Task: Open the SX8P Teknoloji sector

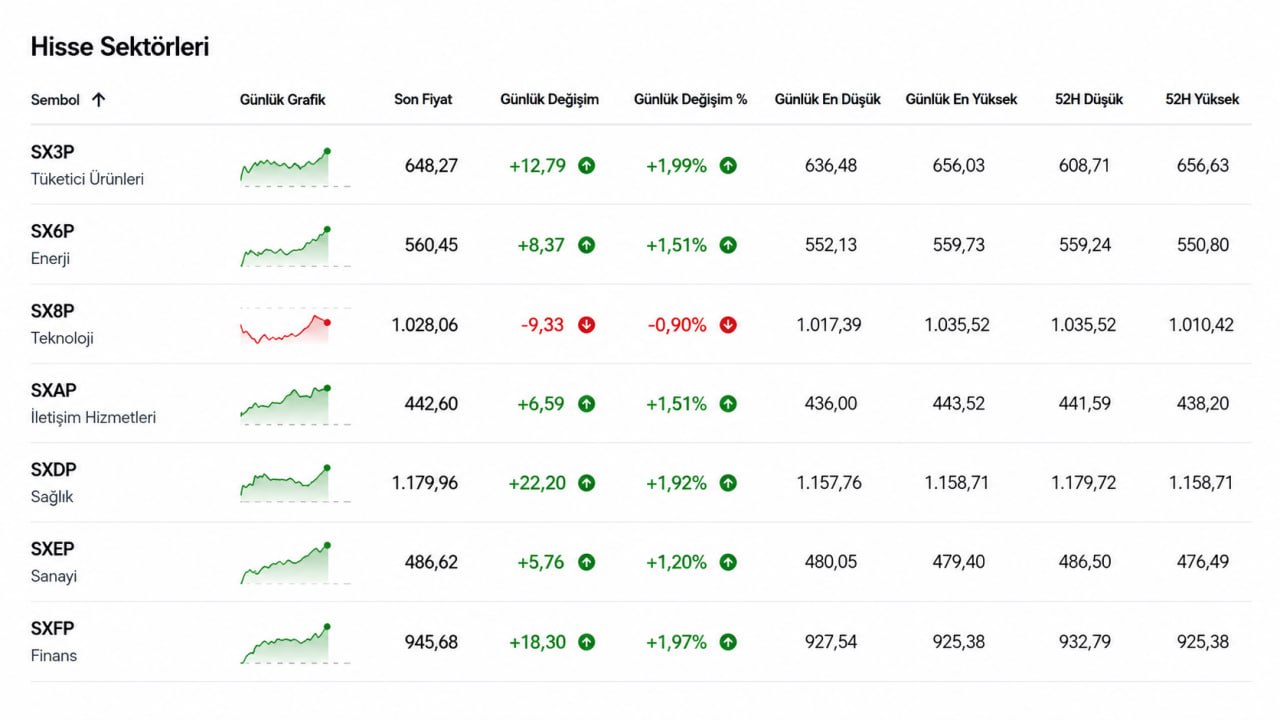Action: click(x=62, y=324)
